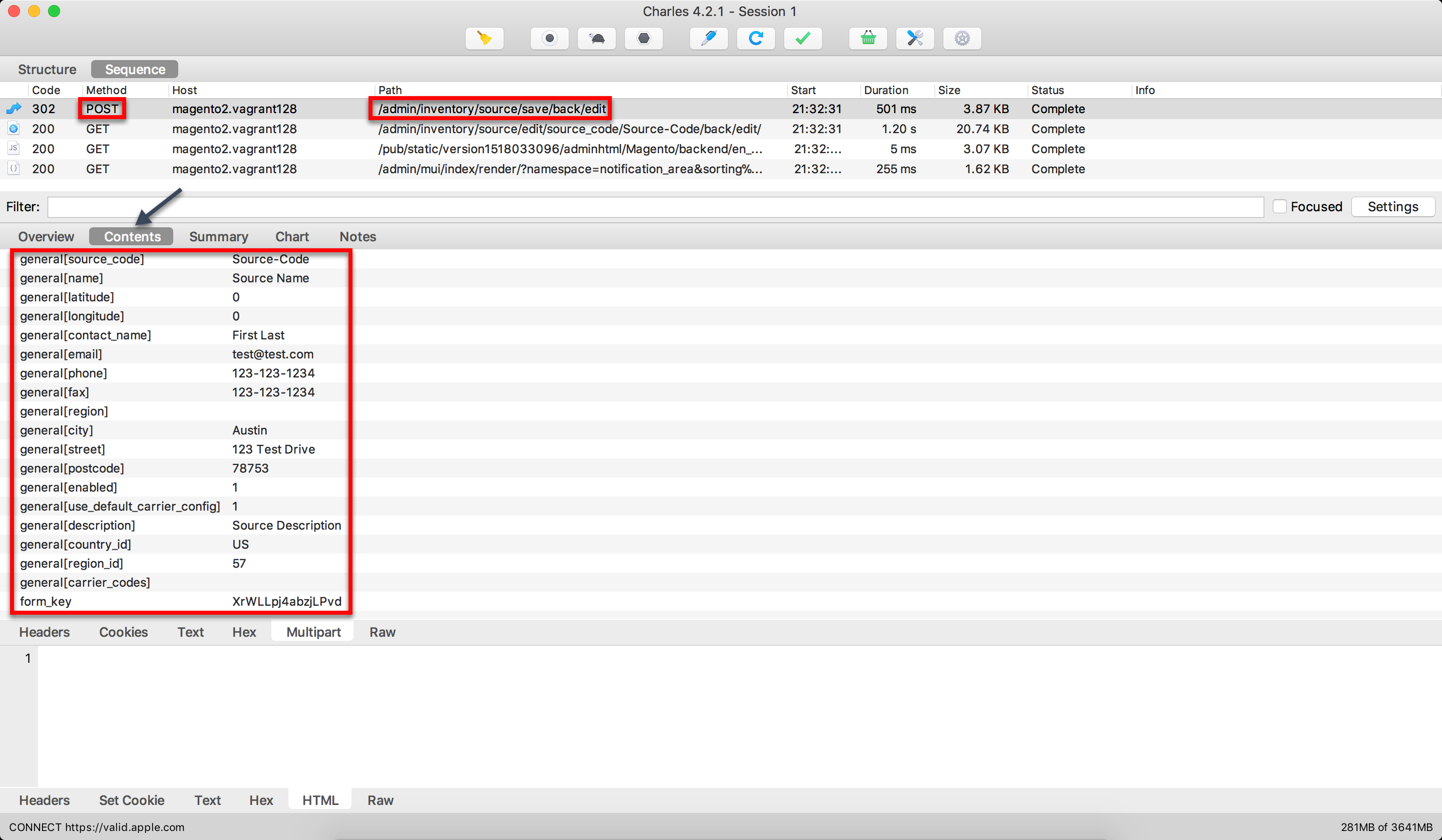This screenshot has width=1442, height=840.
Task: Click the broom clear session icon
Action: 484,39
